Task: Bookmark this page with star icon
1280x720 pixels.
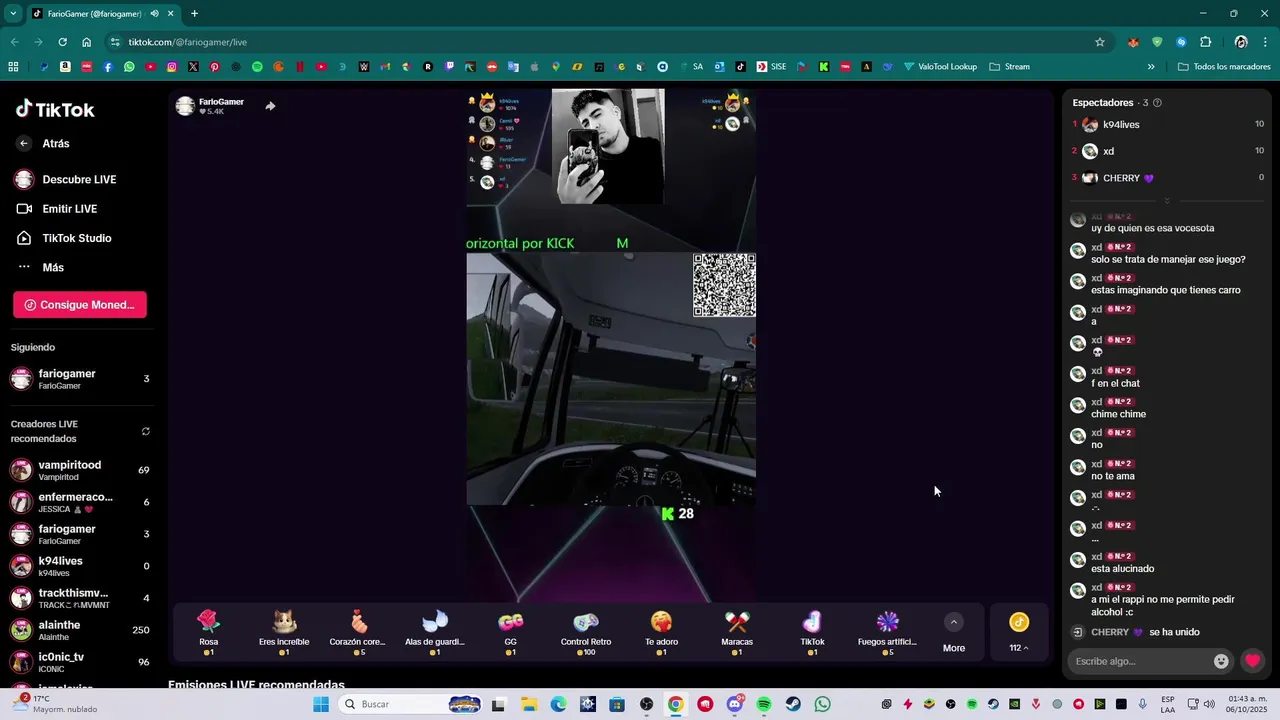Action: [x=1100, y=42]
